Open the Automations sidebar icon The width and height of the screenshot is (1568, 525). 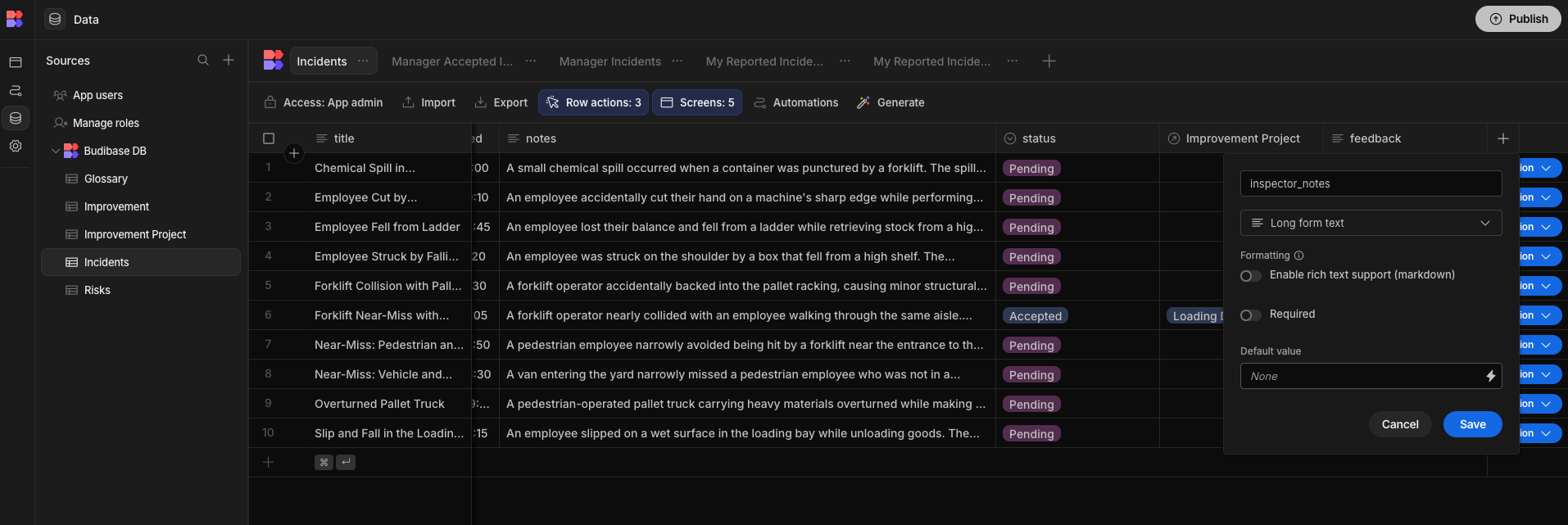pyautogui.click(x=16, y=90)
